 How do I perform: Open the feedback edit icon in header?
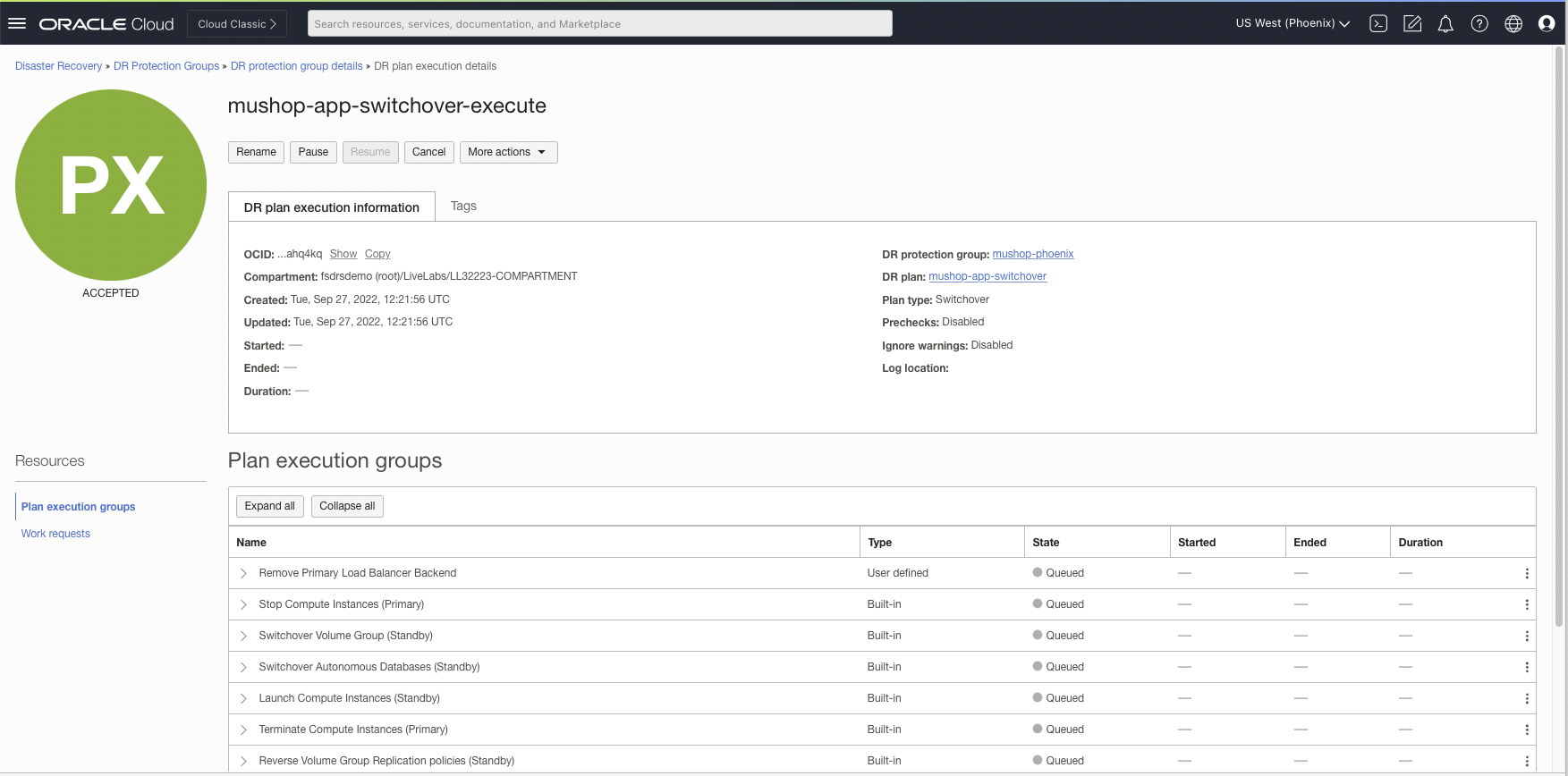1412,24
